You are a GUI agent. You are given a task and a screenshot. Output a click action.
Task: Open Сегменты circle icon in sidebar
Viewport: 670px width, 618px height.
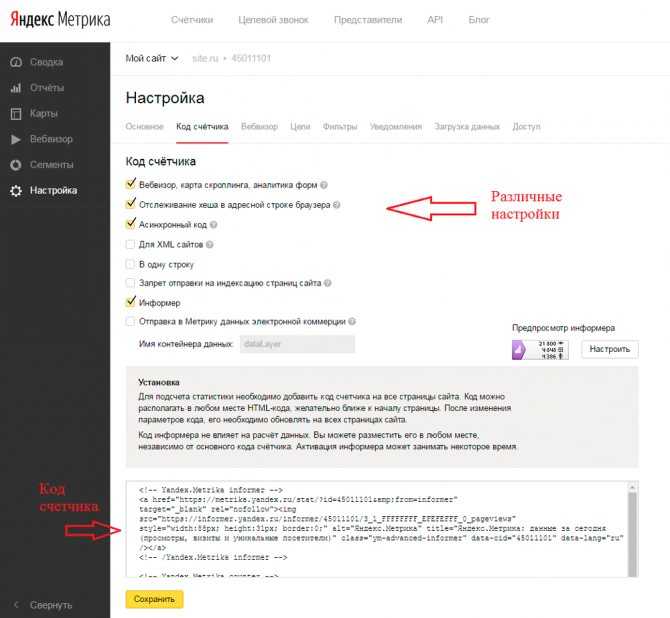pos(16,165)
